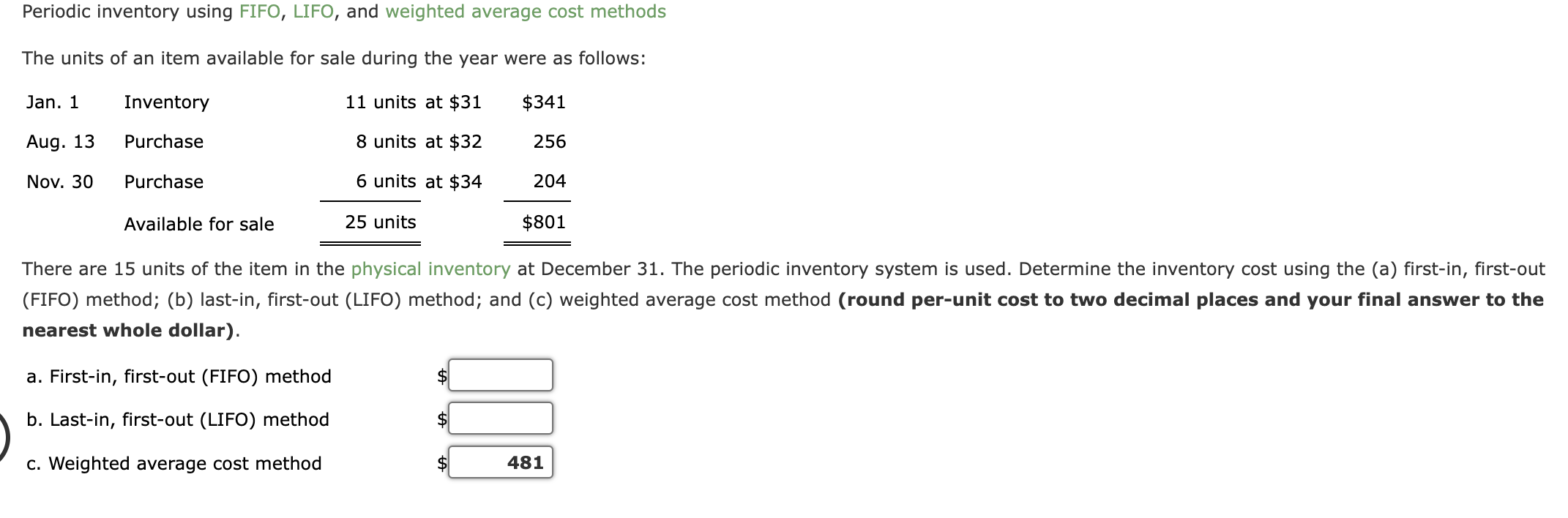Click the dollar sign beside FIFO answer
Screen dimensions: 1568x518
(439, 375)
